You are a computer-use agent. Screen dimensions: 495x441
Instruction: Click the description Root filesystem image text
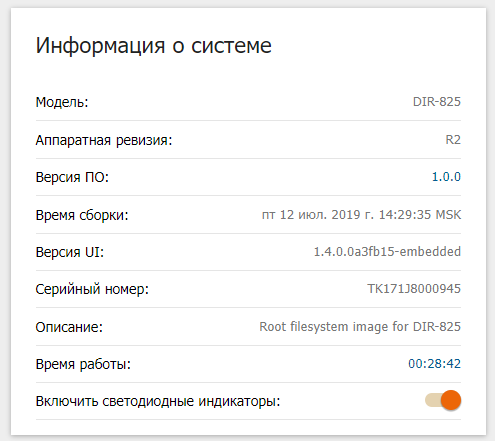(360, 327)
